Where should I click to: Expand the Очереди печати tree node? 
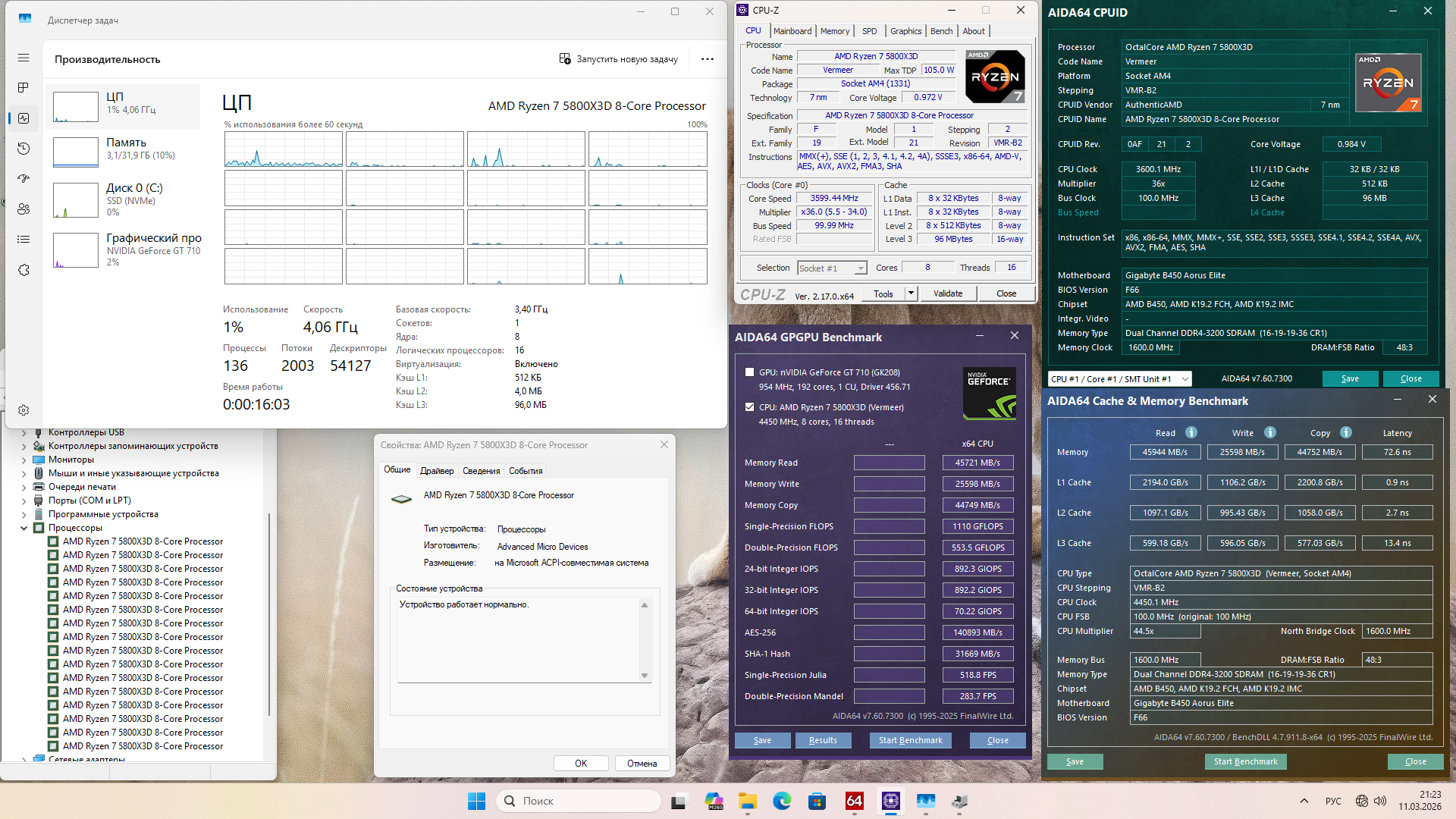click(24, 487)
